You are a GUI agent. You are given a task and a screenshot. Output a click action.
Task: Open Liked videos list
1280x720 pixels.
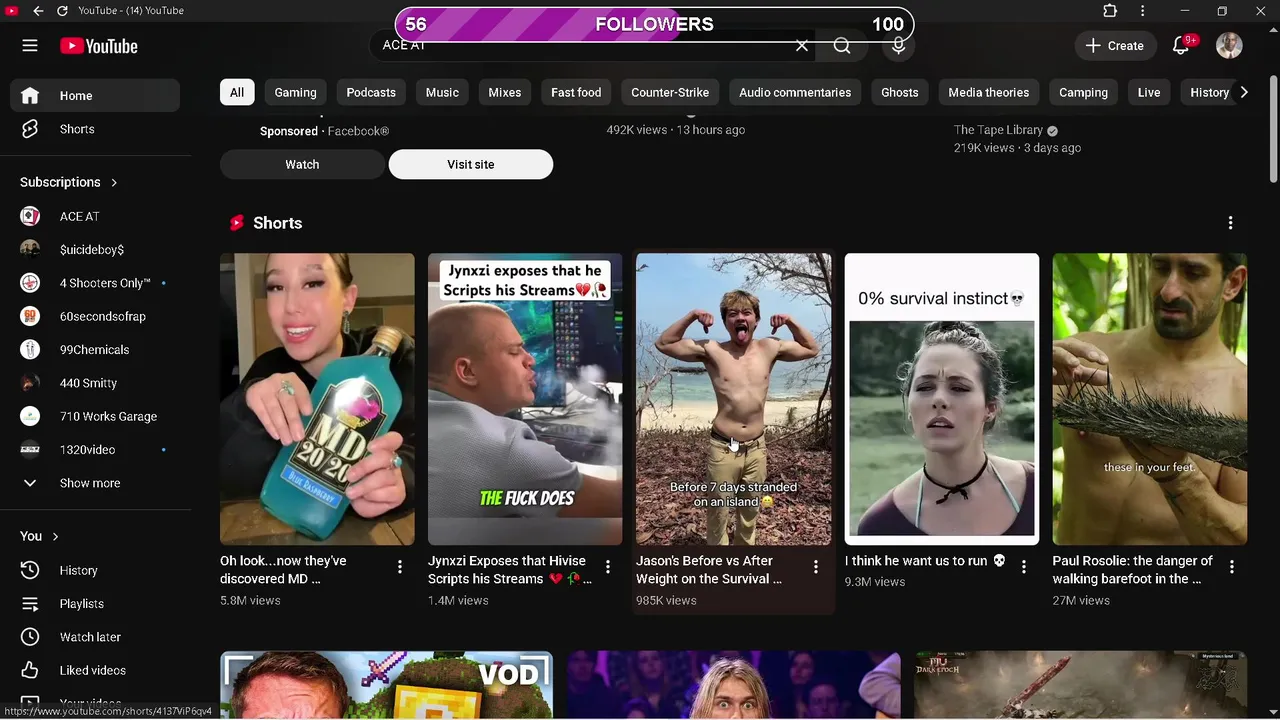coord(95,670)
